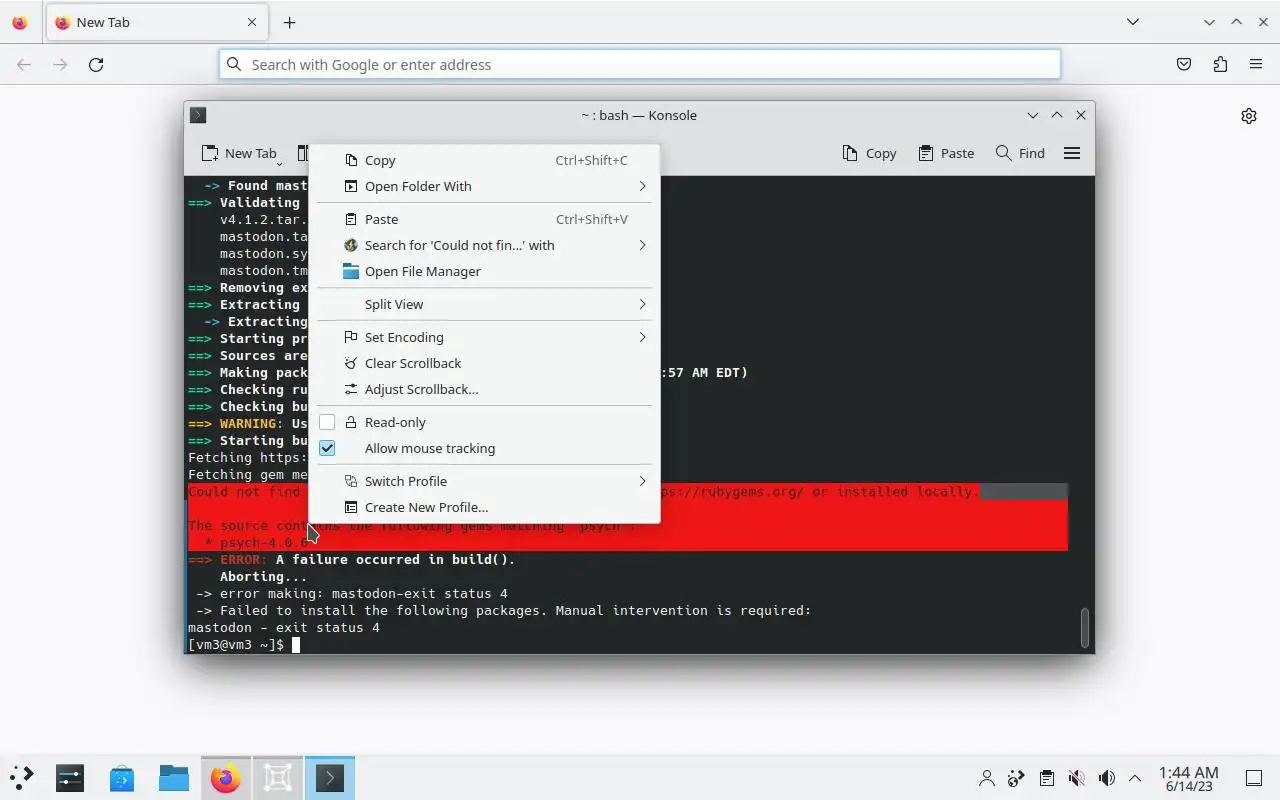Launch Discover software center from taskbar
Screen dimensions: 1280x800
(x=122, y=778)
